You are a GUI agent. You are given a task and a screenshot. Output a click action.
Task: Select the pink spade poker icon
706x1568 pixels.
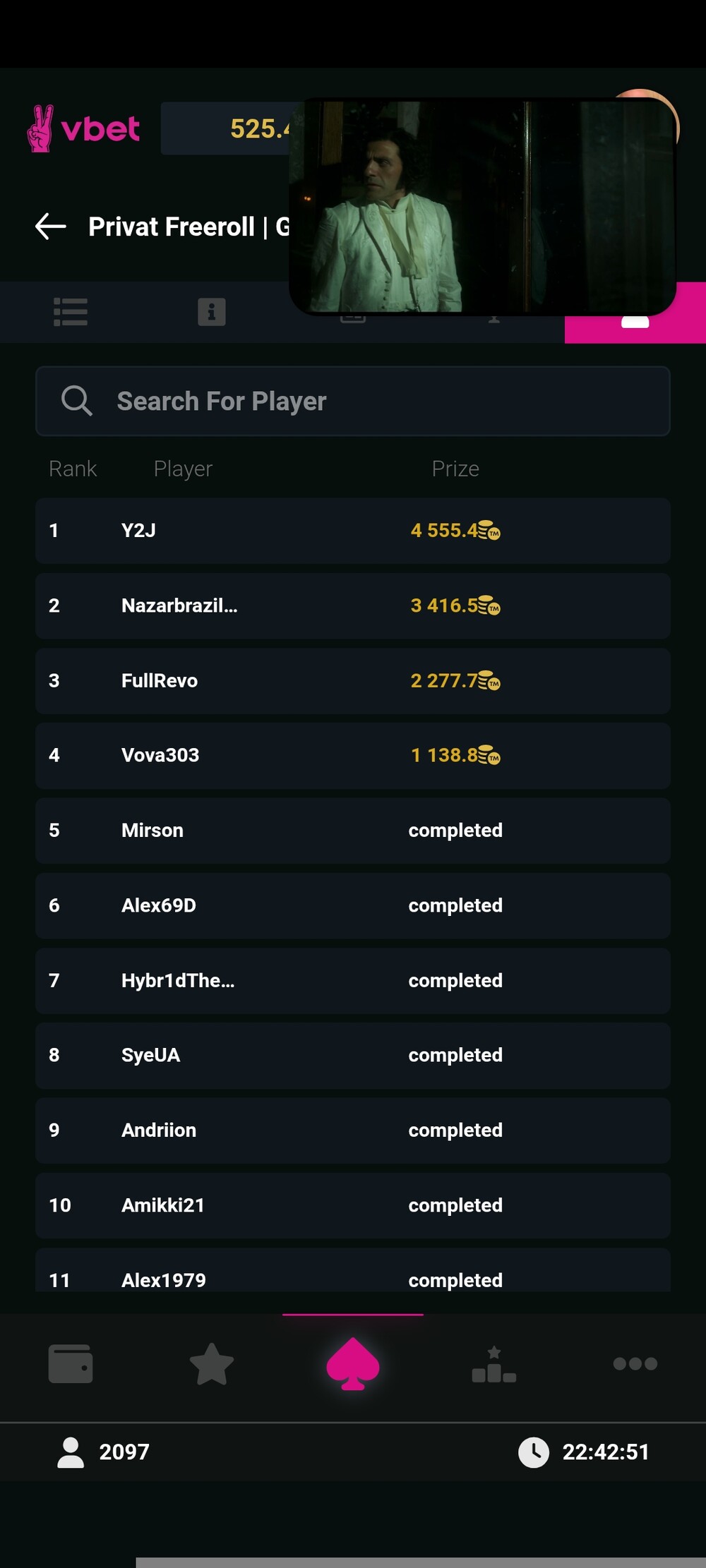(353, 1363)
